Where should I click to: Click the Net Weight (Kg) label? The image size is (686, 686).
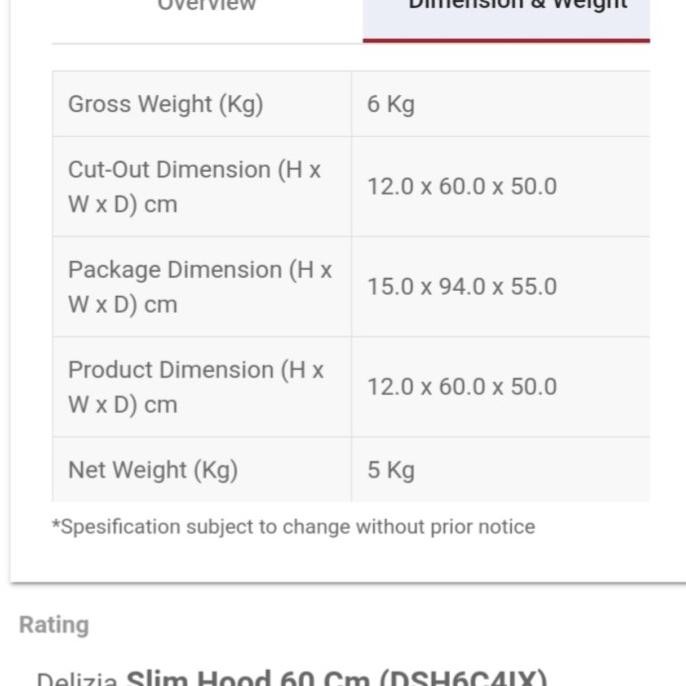point(153,470)
